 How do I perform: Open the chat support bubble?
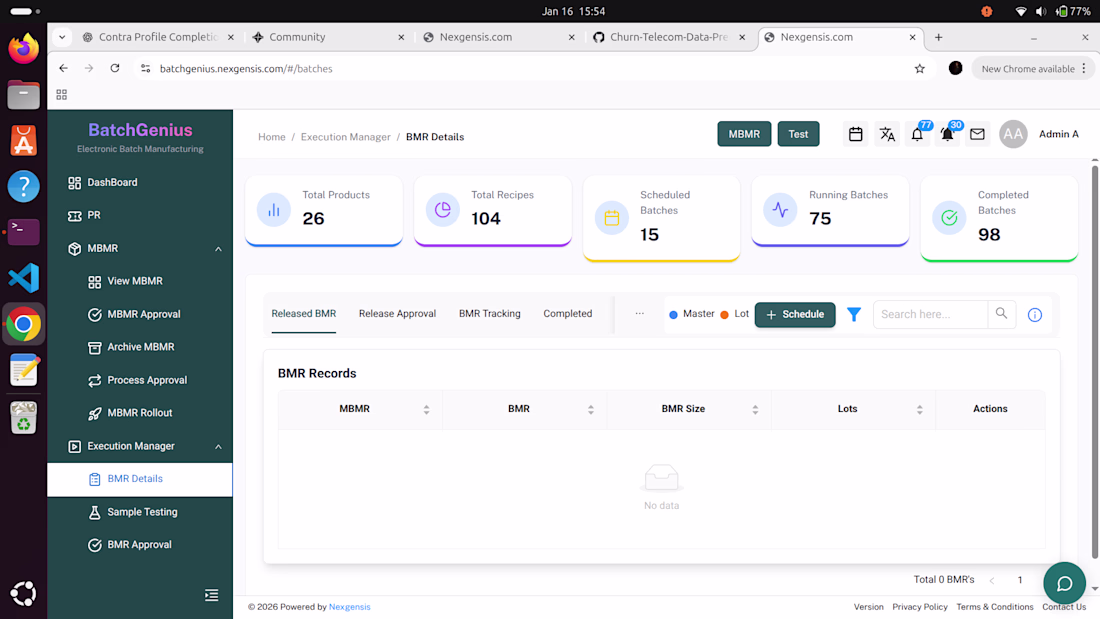click(1064, 583)
